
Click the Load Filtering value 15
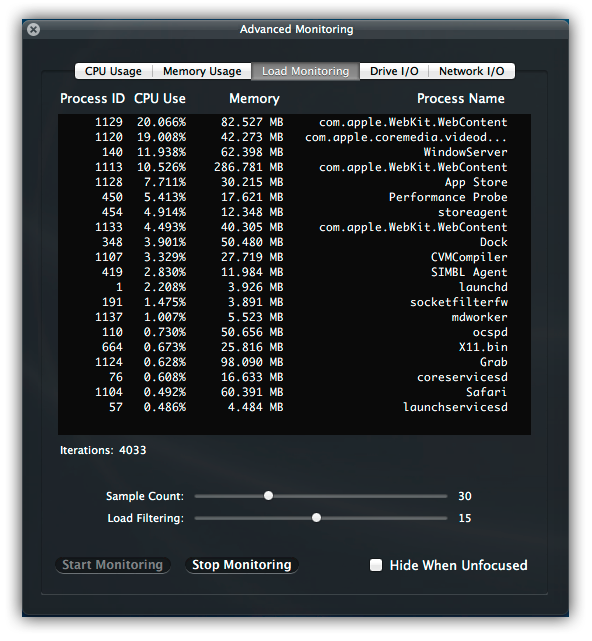tap(465, 518)
